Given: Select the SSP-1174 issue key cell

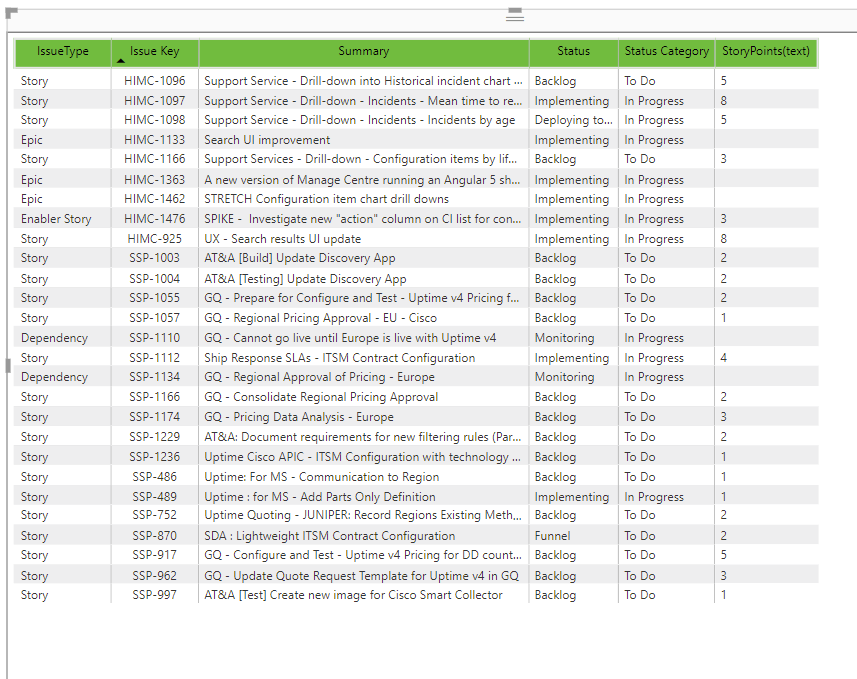Looking at the screenshot, I should tap(155, 417).
